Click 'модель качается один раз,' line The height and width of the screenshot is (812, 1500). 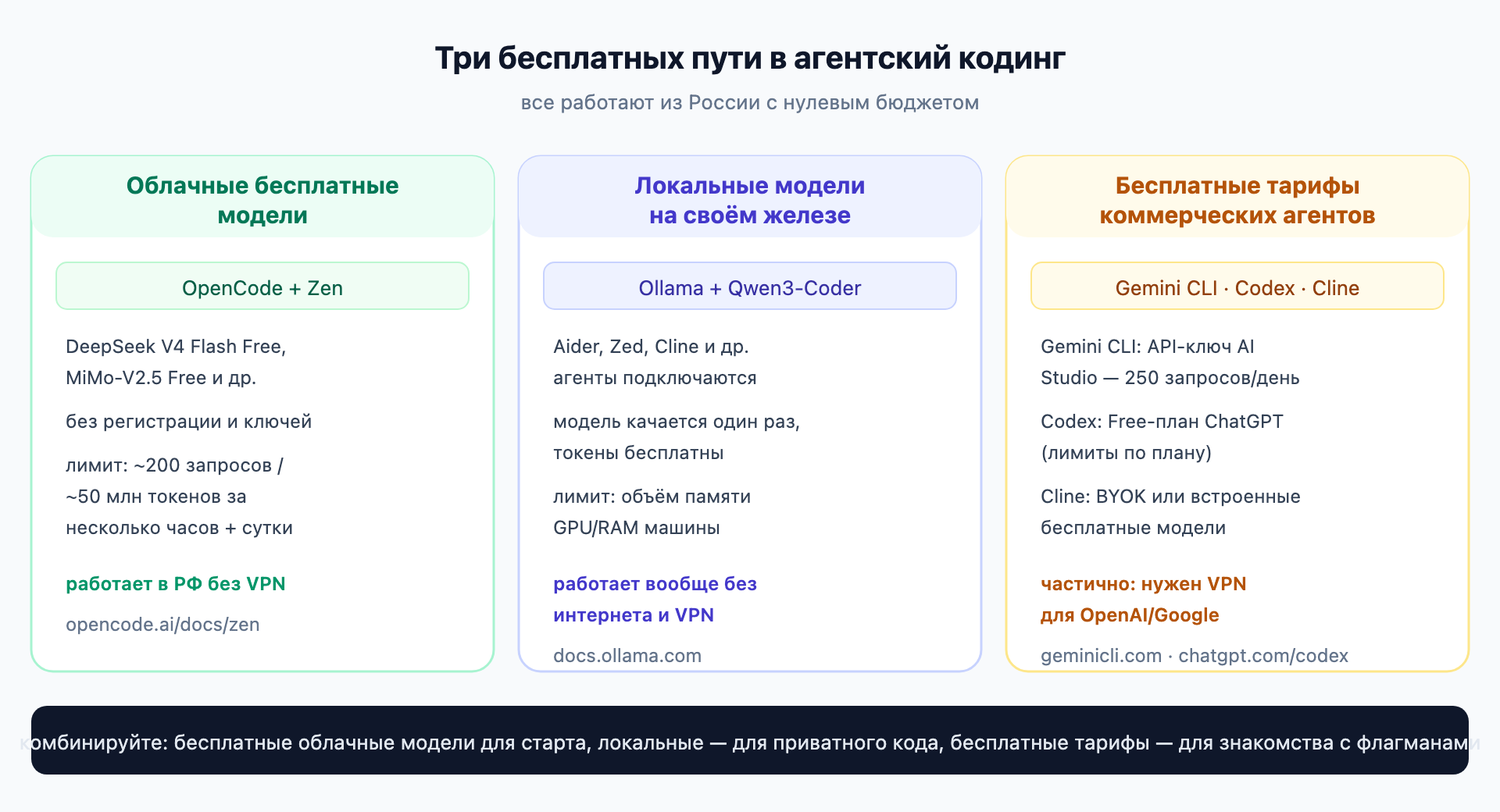click(677, 422)
